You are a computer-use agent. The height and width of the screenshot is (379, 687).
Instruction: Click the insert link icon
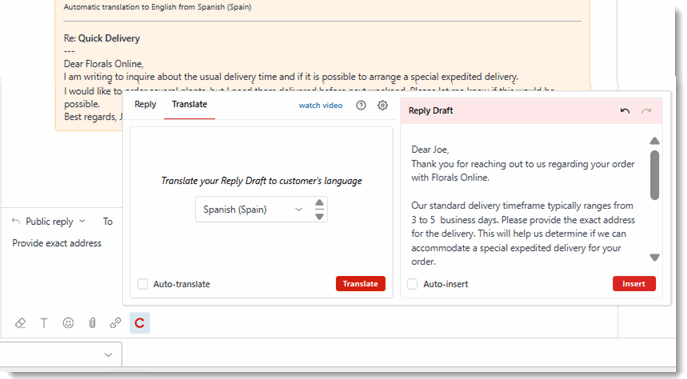(x=115, y=323)
